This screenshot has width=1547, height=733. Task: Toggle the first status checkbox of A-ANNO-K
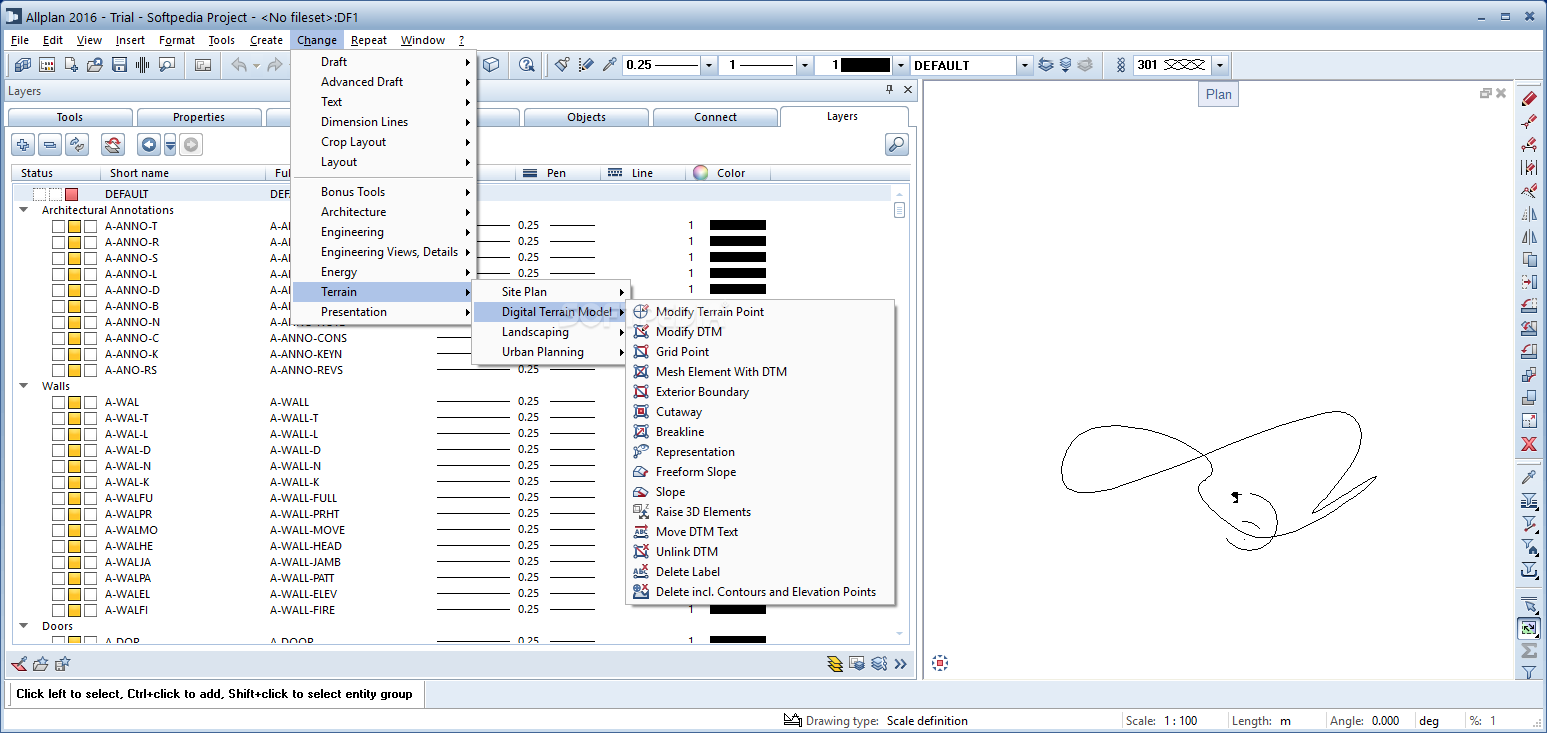pyautogui.click(x=58, y=354)
